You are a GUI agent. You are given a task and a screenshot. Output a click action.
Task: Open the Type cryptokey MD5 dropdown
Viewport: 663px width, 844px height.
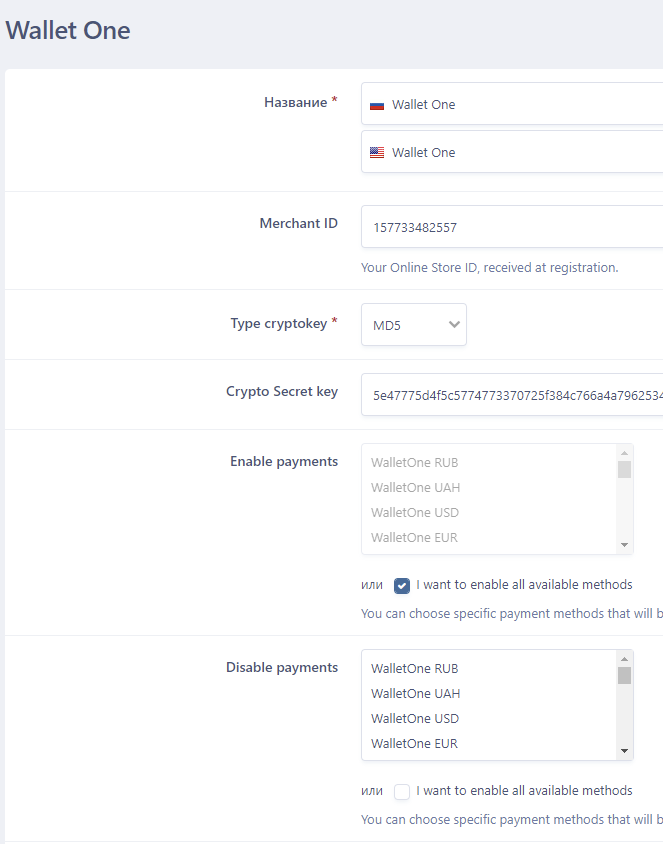[413, 325]
